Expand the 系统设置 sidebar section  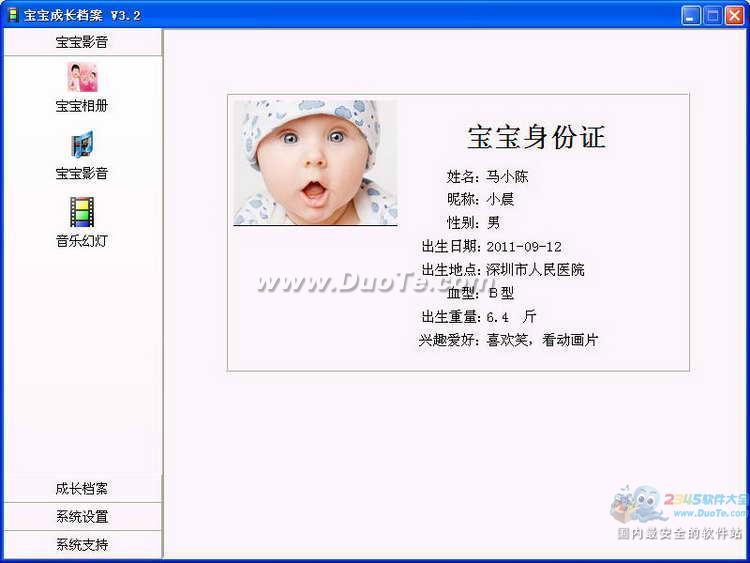(81, 517)
